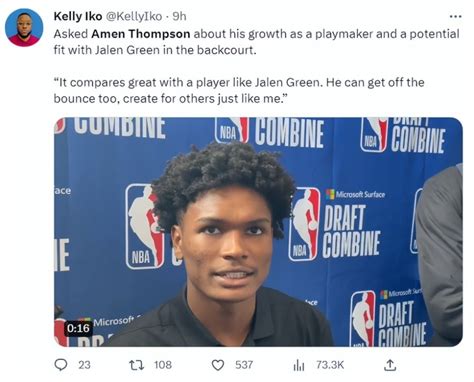Click the 0:16 video duration badge
Image resolution: width=474 pixels, height=382 pixels.
(78, 328)
